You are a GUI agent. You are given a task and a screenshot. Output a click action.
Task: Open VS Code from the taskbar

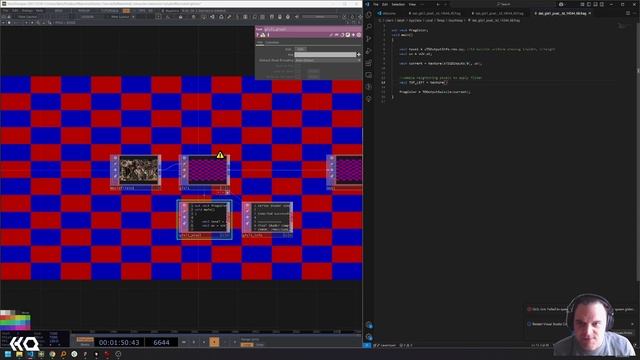click(30, 354)
